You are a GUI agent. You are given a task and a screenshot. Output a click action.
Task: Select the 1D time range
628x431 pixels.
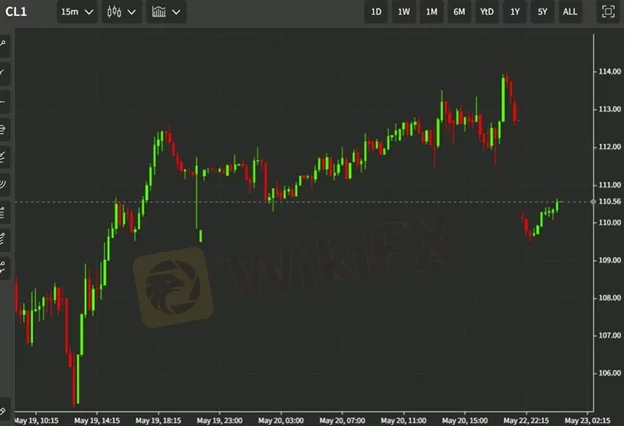pos(376,12)
